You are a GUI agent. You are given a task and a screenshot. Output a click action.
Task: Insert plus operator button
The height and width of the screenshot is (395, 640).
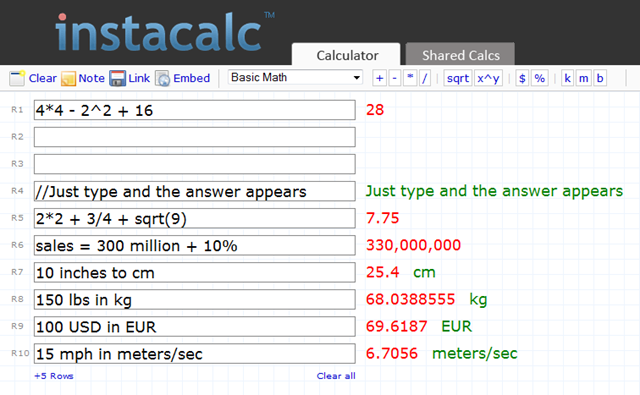[x=380, y=78]
